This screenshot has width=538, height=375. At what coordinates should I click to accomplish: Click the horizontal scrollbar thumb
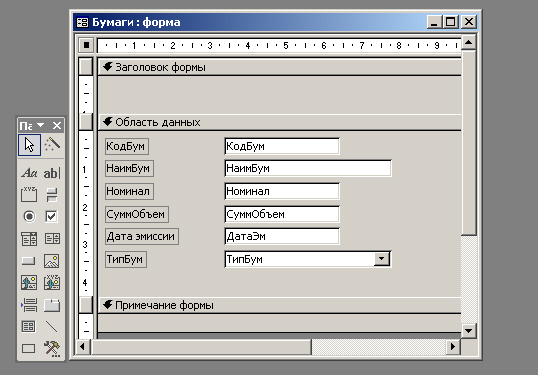coord(201,347)
